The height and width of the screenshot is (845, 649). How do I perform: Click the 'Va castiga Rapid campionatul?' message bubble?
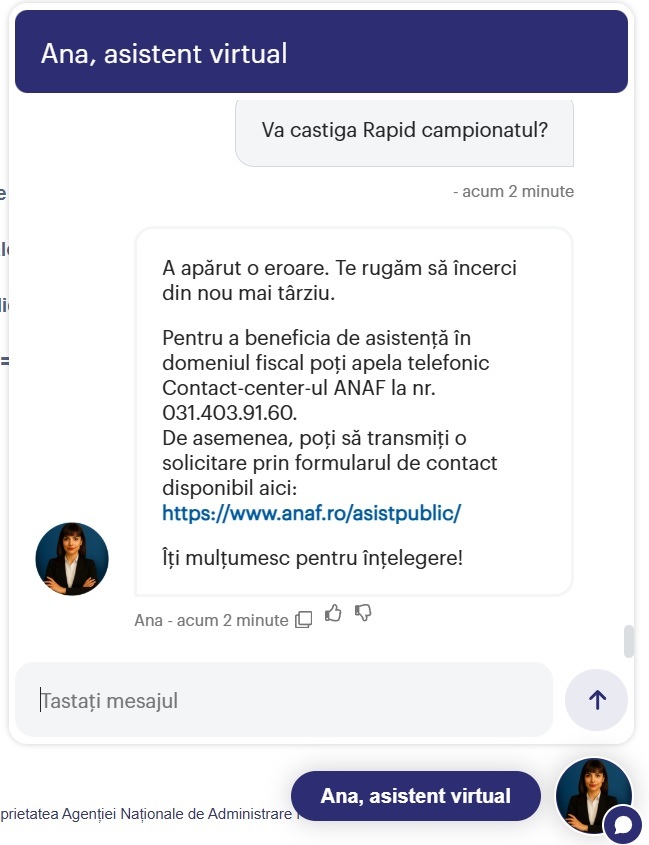click(x=404, y=130)
